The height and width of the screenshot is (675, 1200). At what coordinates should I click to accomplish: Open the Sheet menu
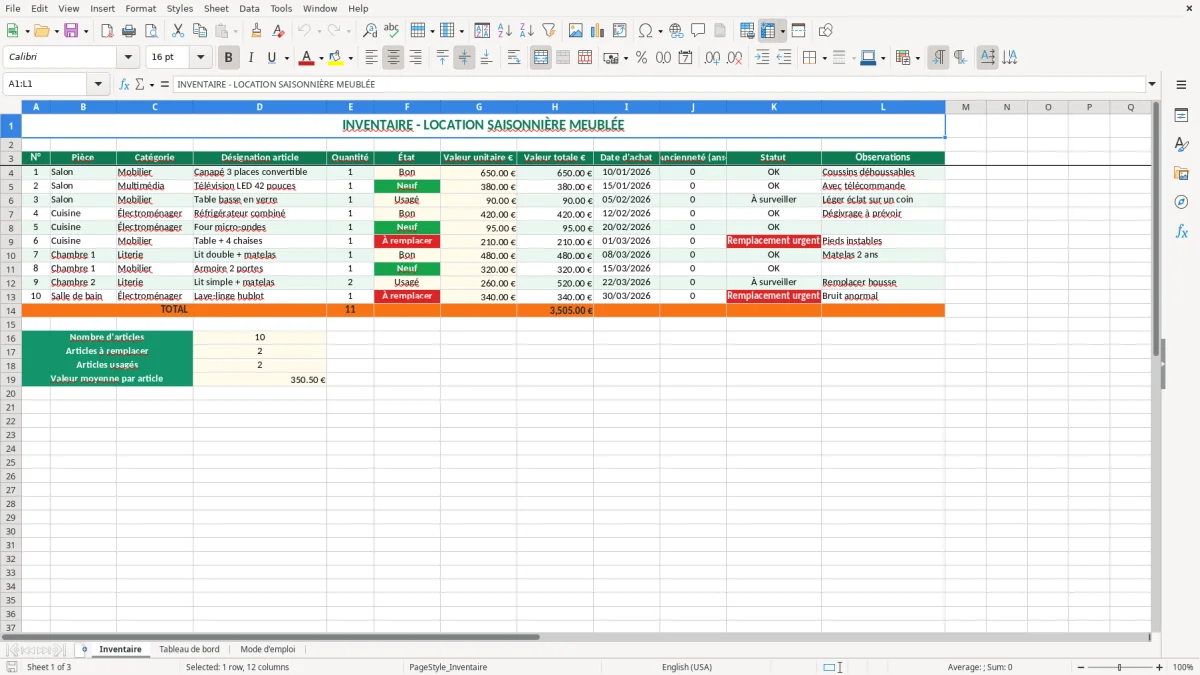216,8
